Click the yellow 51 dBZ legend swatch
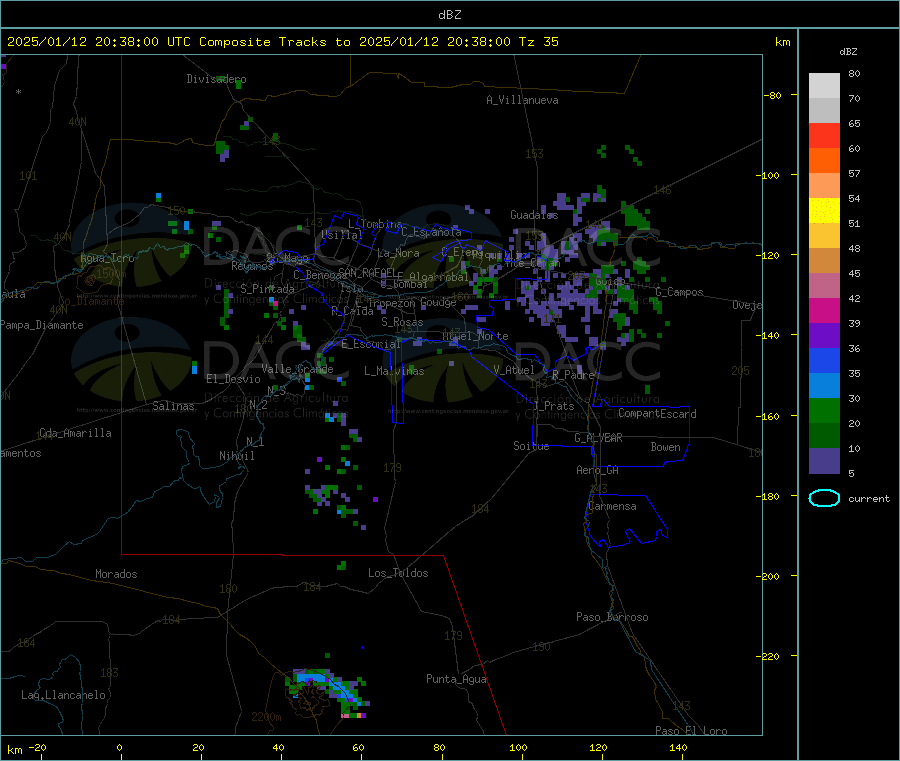This screenshot has height=761, width=900. pyautogui.click(x=824, y=211)
